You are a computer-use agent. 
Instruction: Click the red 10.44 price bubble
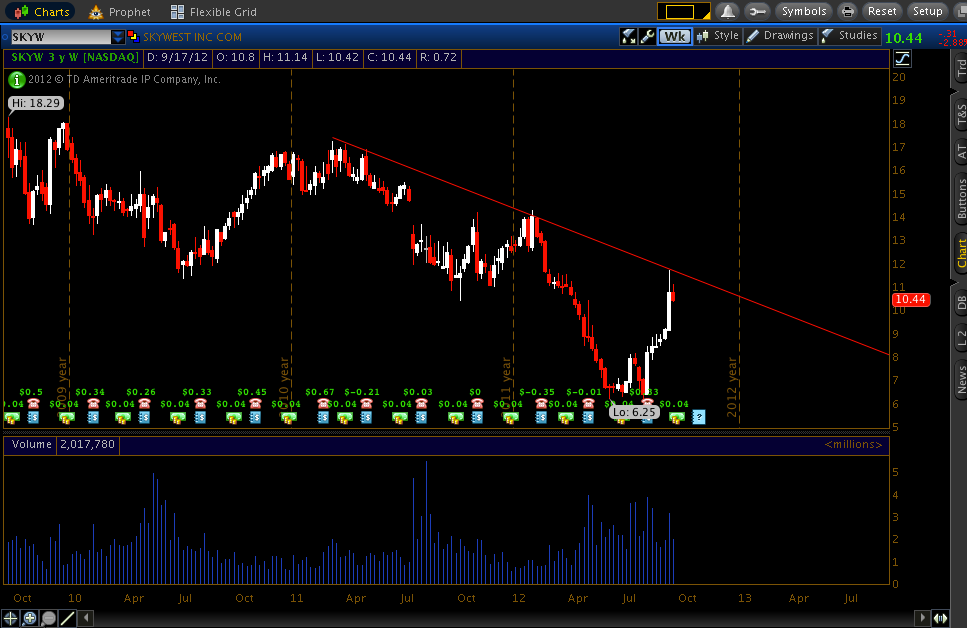910,299
